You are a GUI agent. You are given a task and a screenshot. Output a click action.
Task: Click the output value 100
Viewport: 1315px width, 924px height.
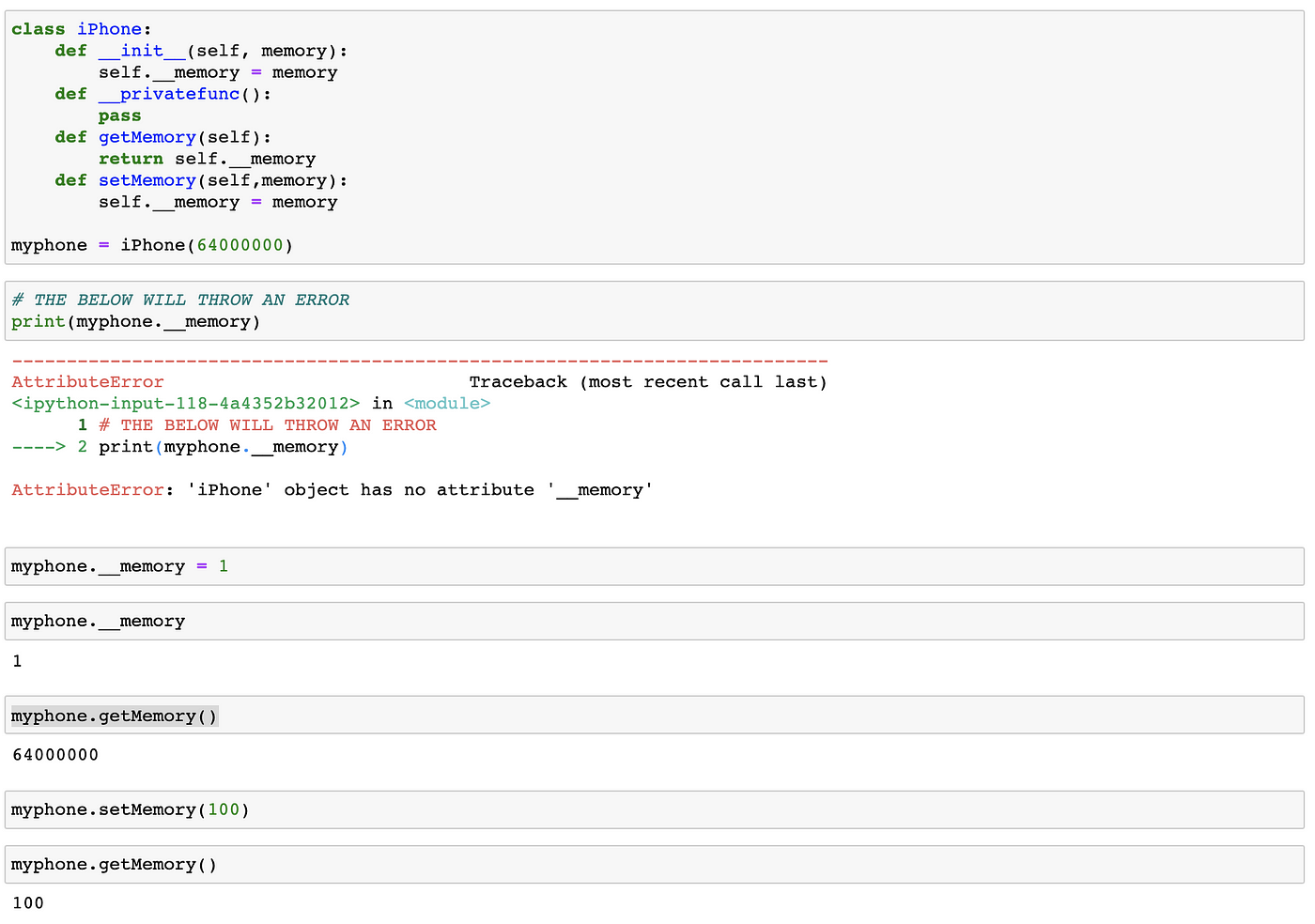pyautogui.click(x=28, y=903)
